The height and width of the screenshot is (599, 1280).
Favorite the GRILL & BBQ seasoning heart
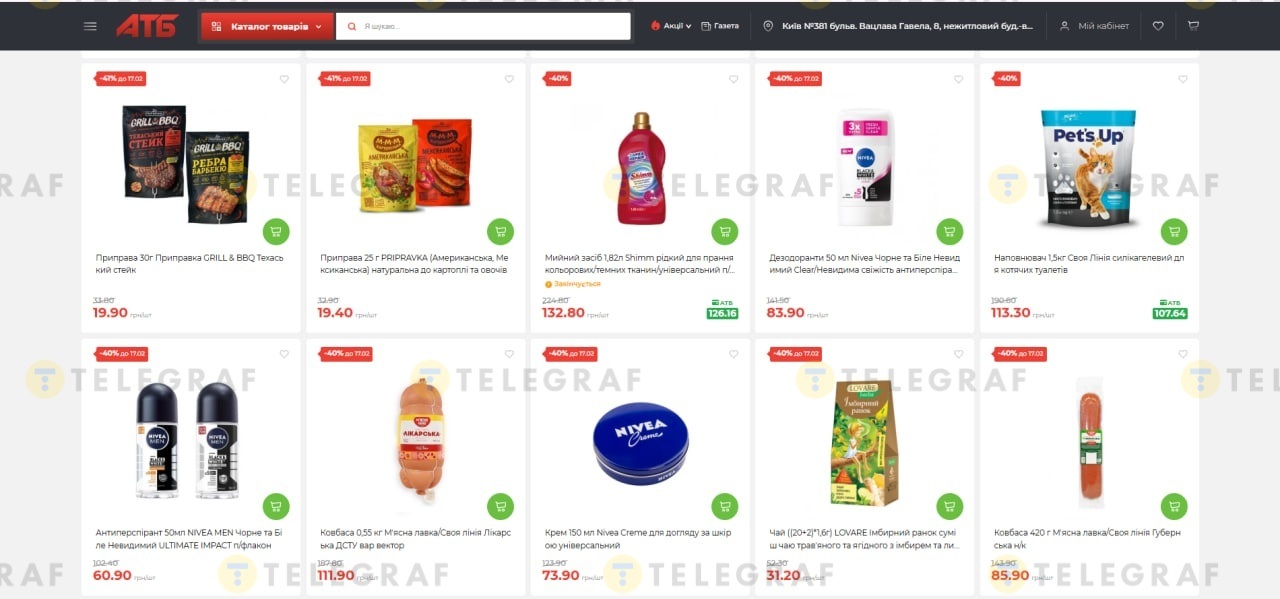coord(284,79)
